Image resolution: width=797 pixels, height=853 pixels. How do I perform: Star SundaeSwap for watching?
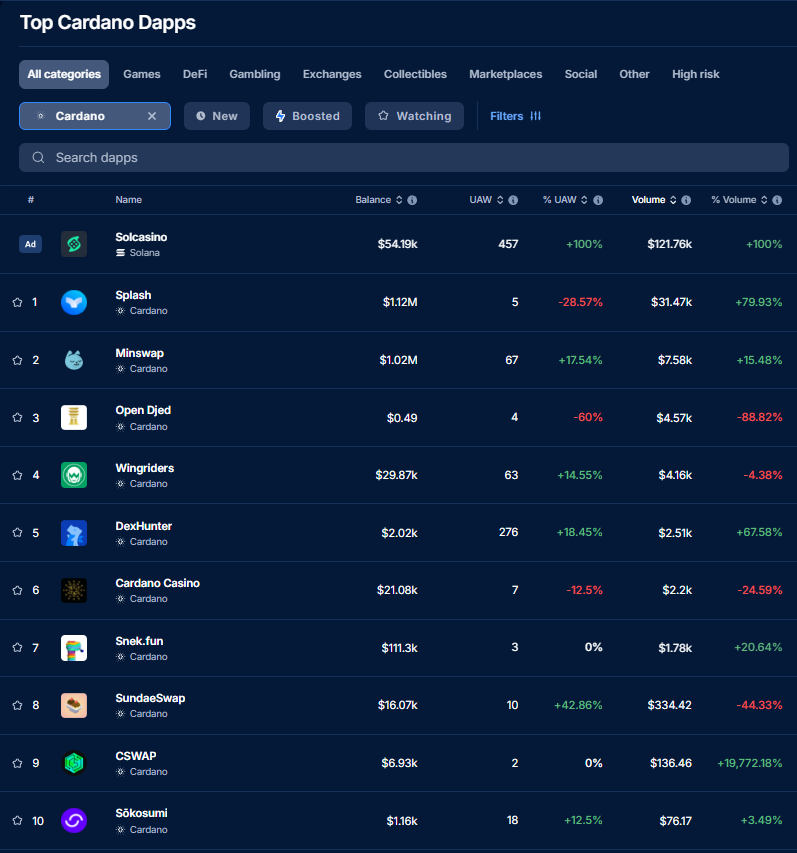pyautogui.click(x=17, y=705)
